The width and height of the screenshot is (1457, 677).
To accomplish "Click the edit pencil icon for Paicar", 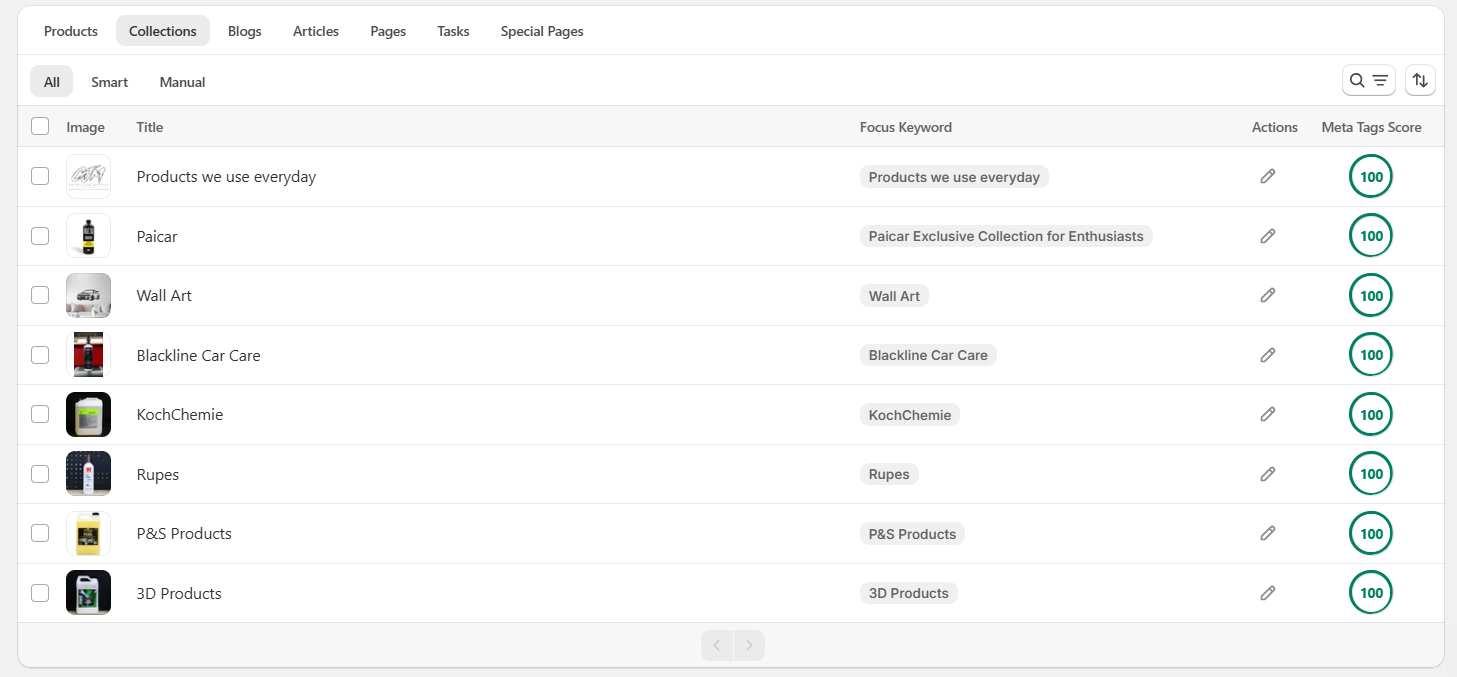I will [1268, 236].
